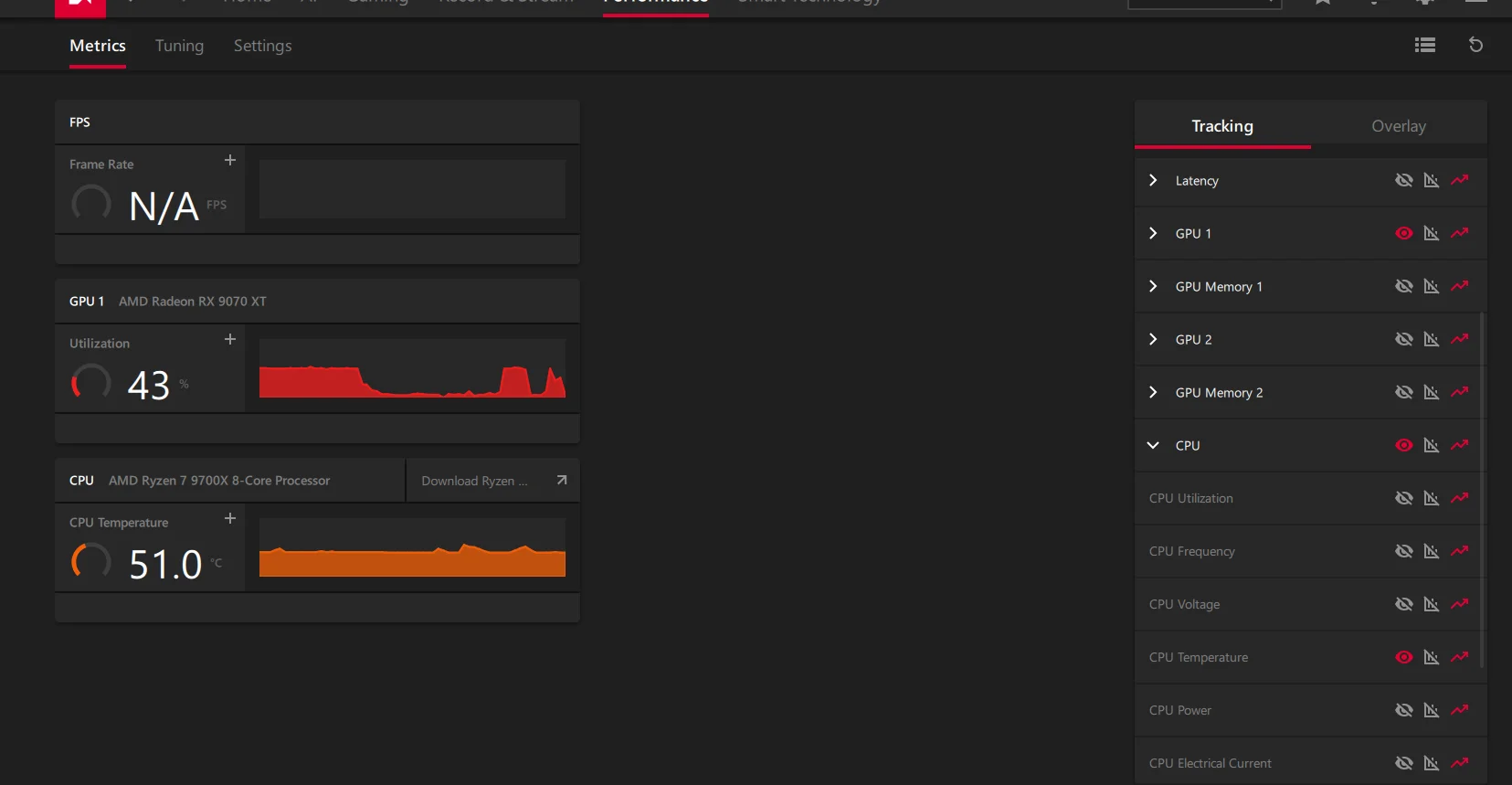Image resolution: width=1512 pixels, height=785 pixels.
Task: Enable CPU Frequency visibility eye
Action: 1404,551
